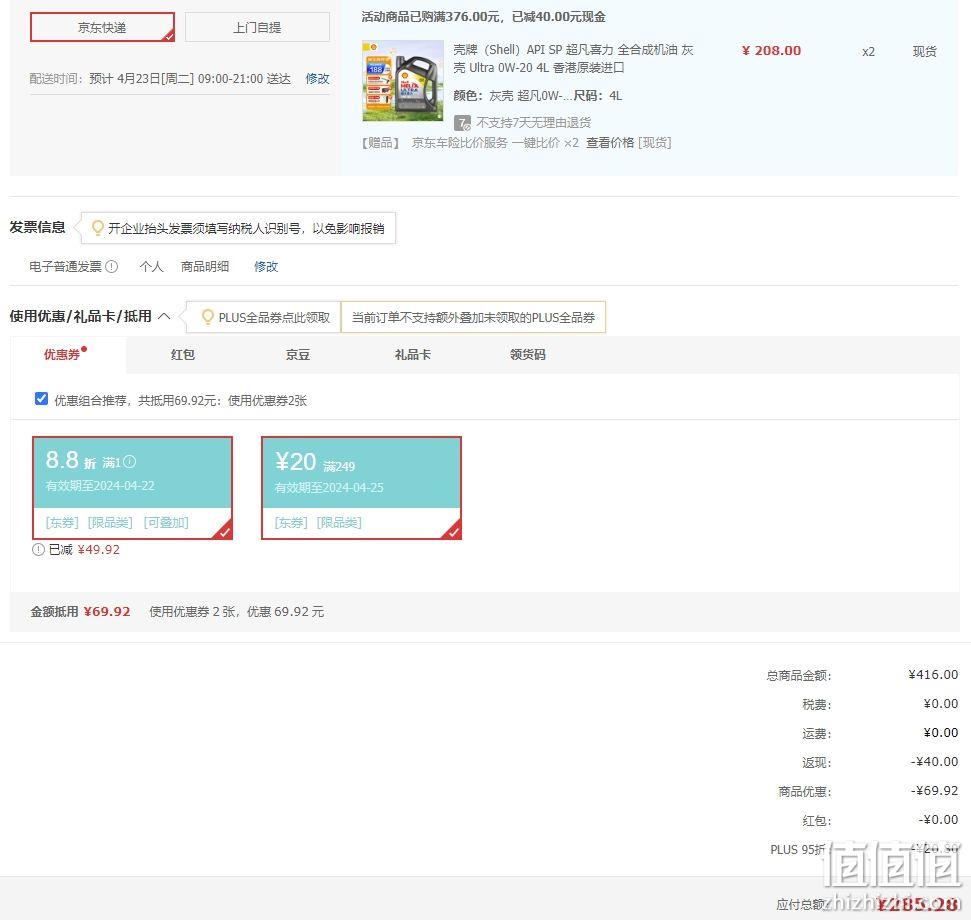Deselect the 8.8折 coupon card
971x920 pixels.
pyautogui.click(x=133, y=488)
